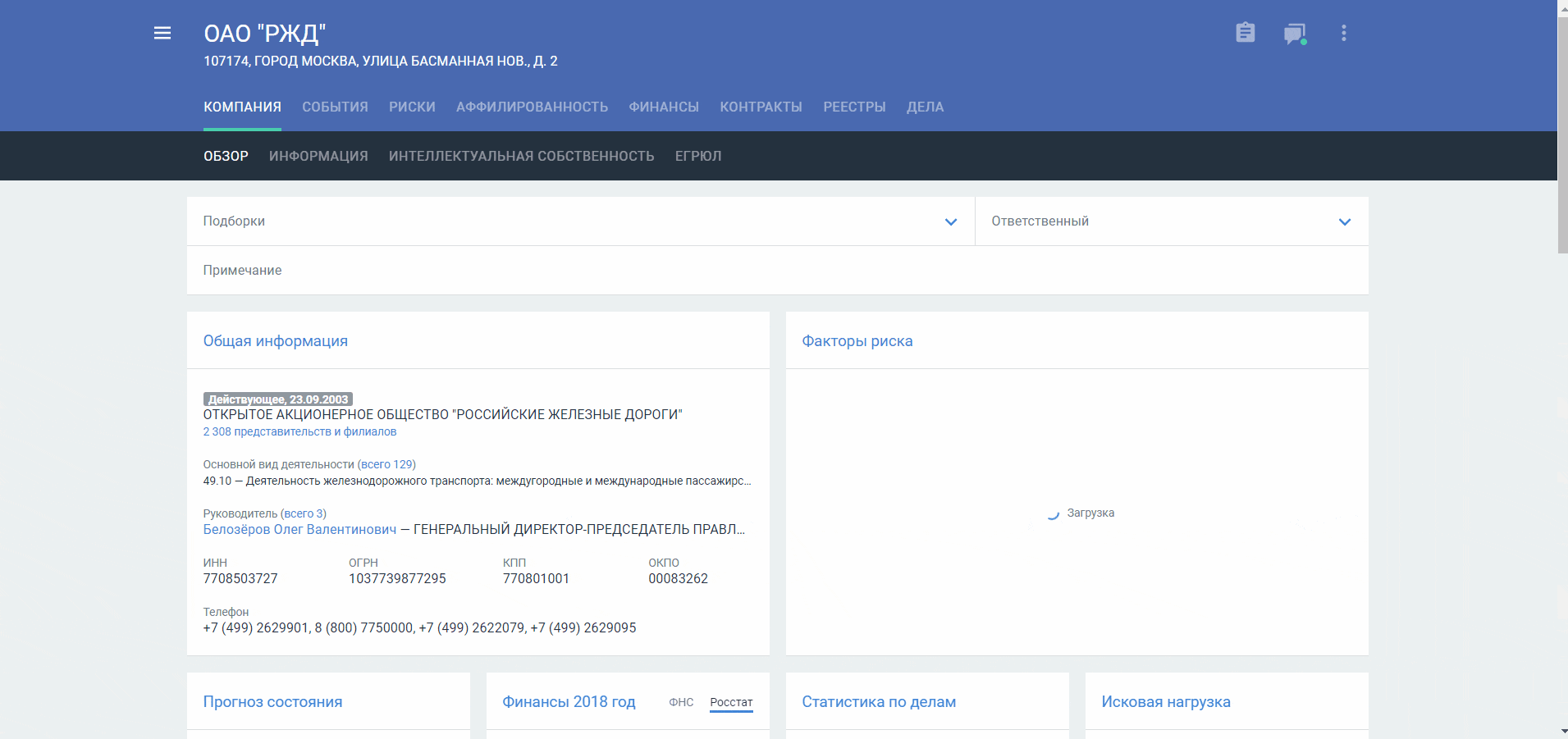
Task: Expand the Подборки dropdown
Action: pyautogui.click(x=580, y=221)
